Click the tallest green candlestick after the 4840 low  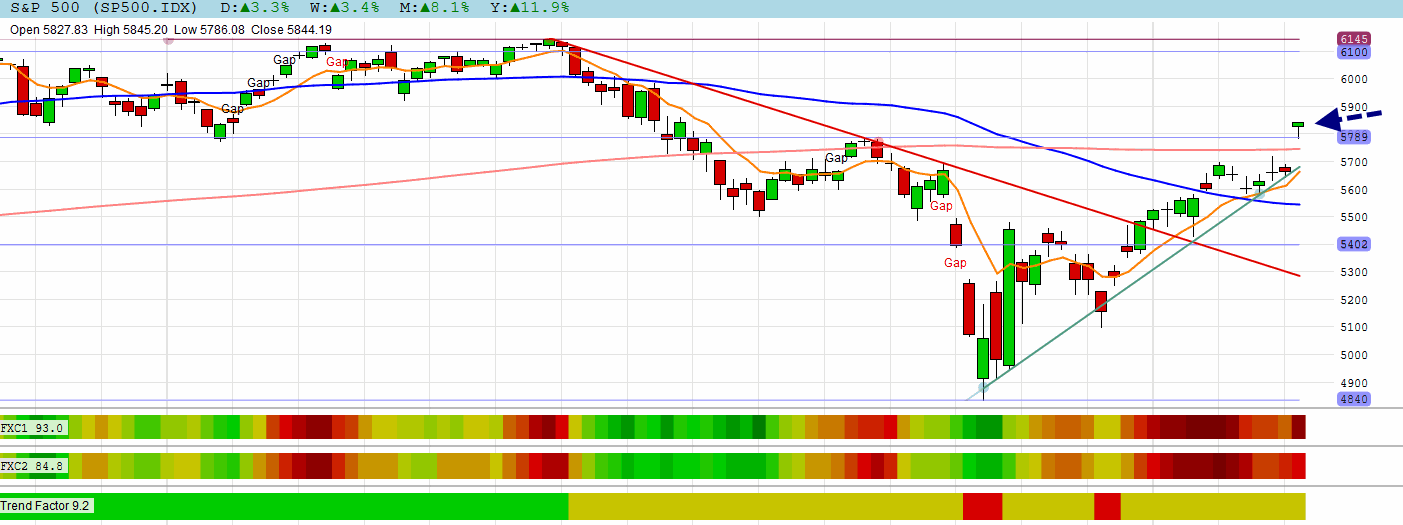[x=1009, y=297]
